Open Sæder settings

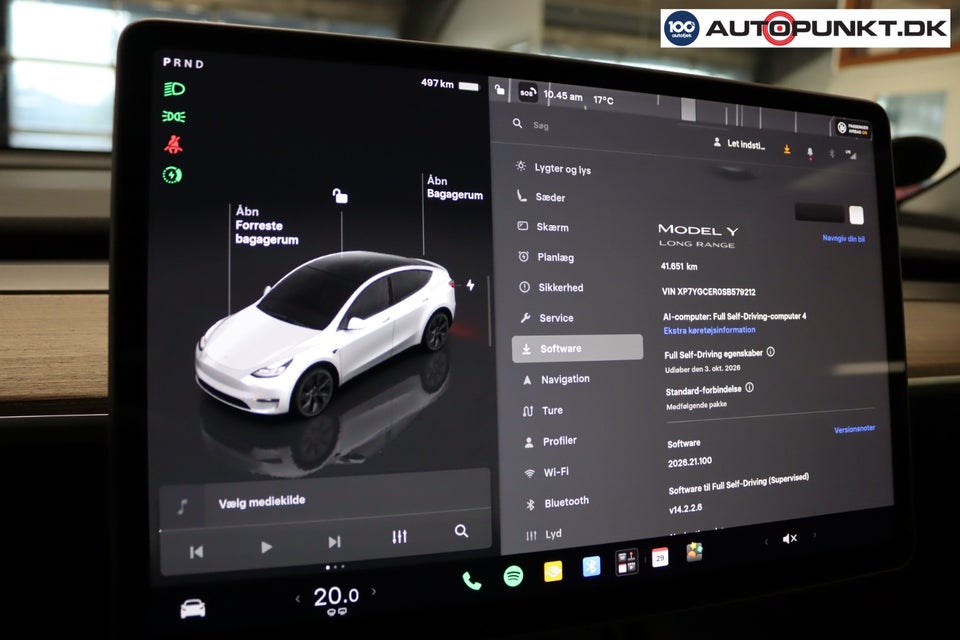click(541, 197)
